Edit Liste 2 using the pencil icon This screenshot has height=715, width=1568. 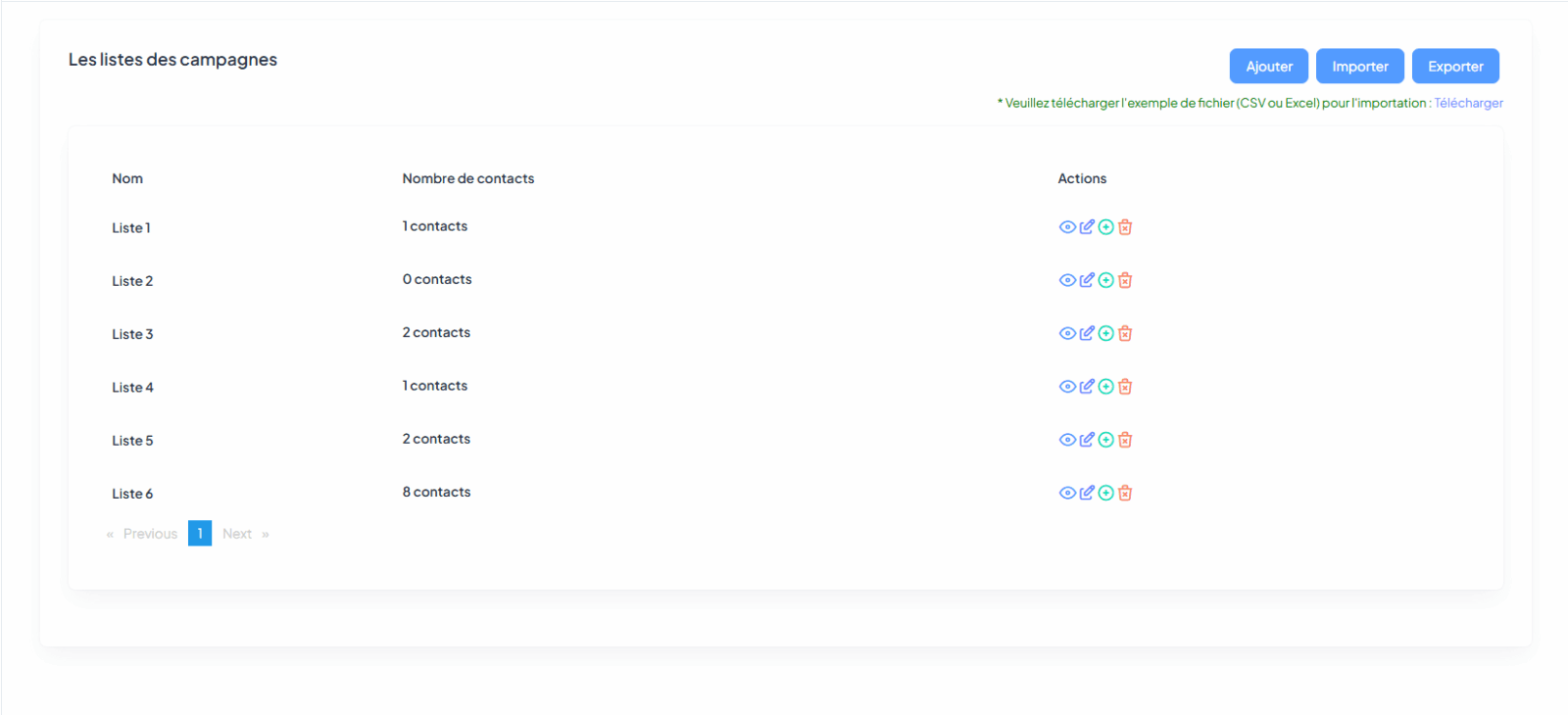pos(1087,280)
